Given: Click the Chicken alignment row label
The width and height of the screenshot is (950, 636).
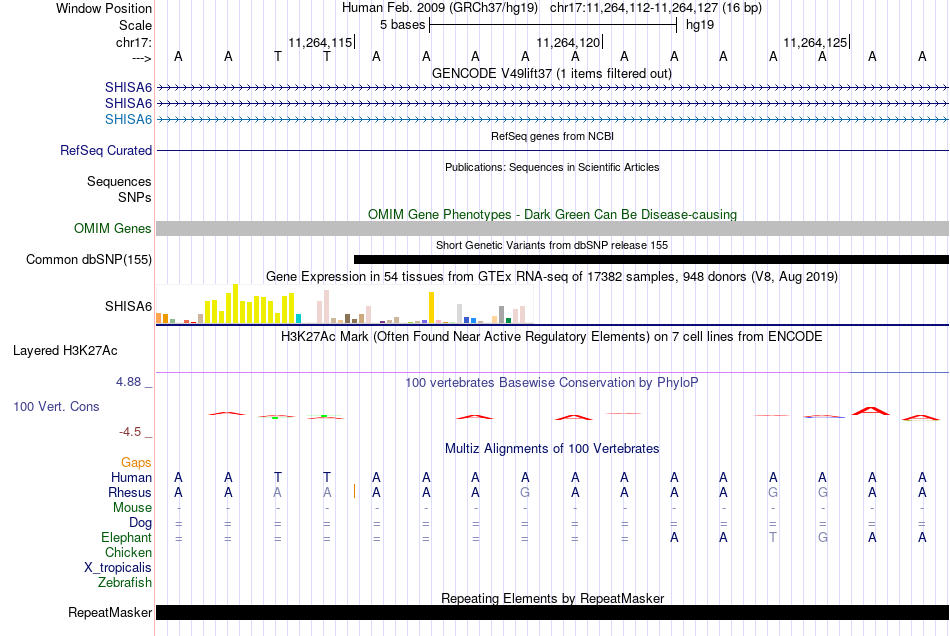Looking at the screenshot, I should click(x=128, y=552).
